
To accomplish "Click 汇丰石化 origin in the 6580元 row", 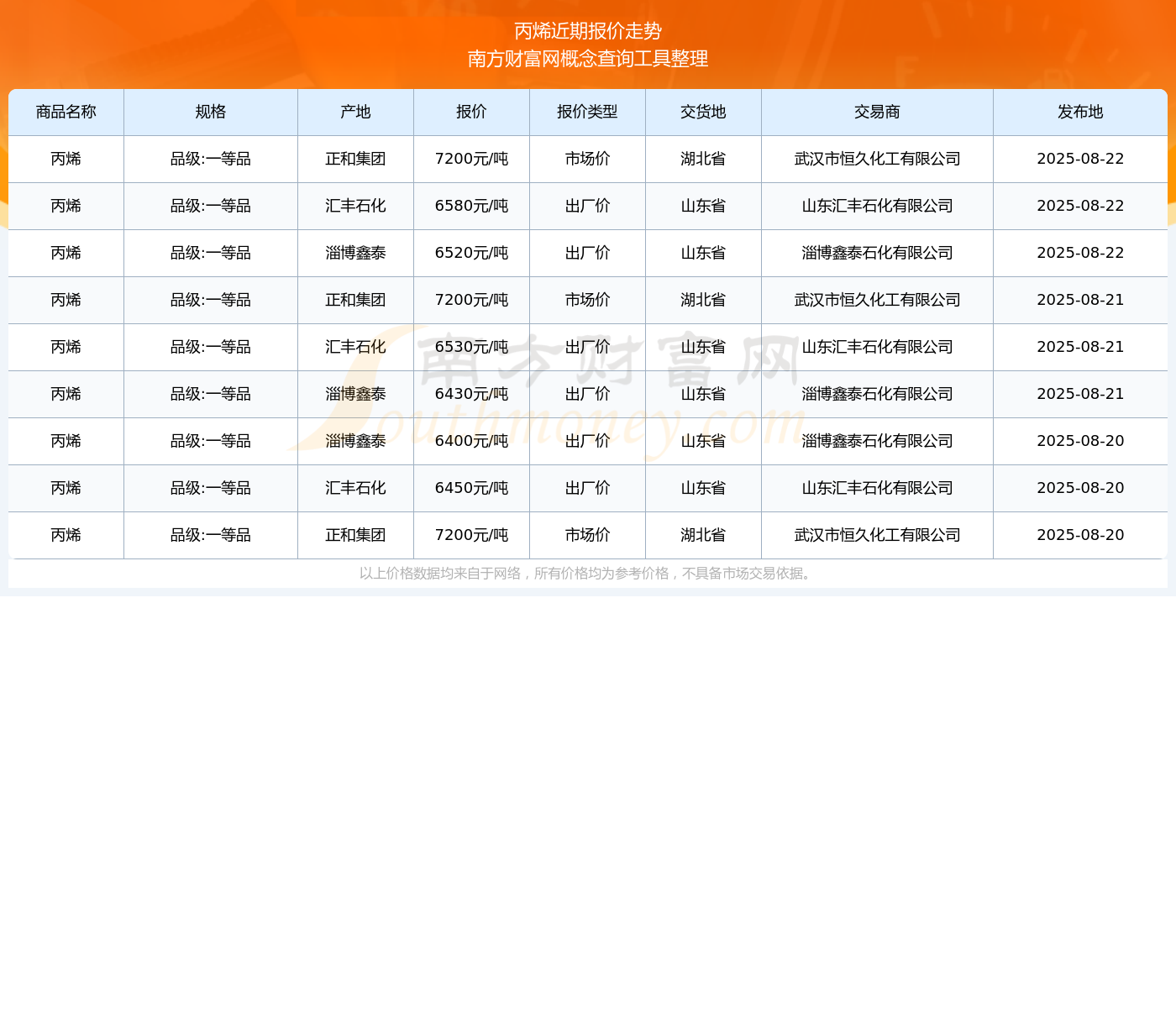I will tap(355, 206).
